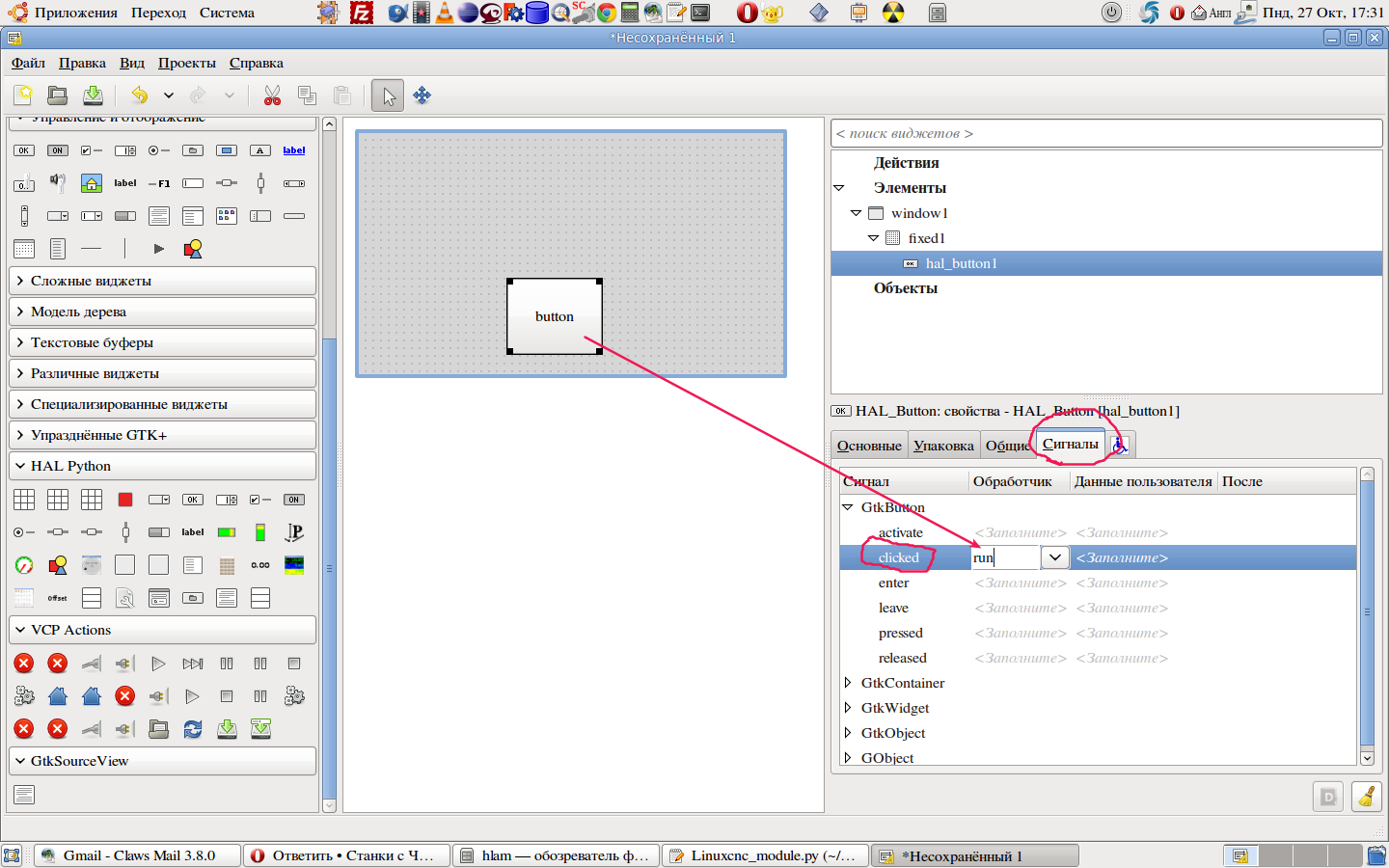Switch to the Основные tab

pyautogui.click(x=869, y=446)
